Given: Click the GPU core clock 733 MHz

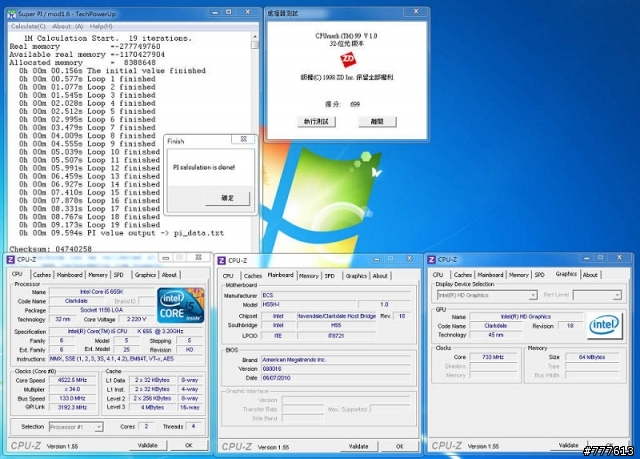Looking at the screenshot, I should tap(493, 357).
